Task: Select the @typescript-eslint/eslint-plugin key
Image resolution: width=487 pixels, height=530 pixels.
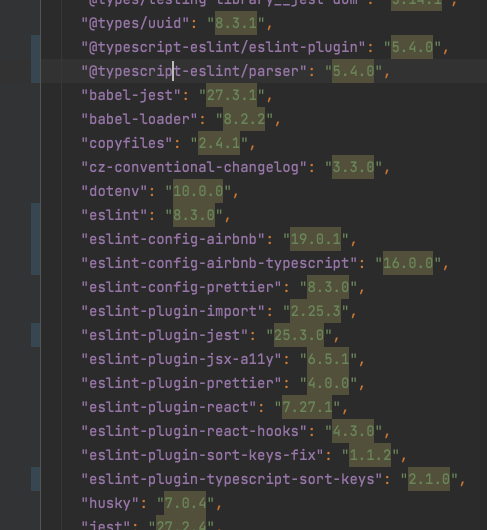Action: click(x=223, y=47)
